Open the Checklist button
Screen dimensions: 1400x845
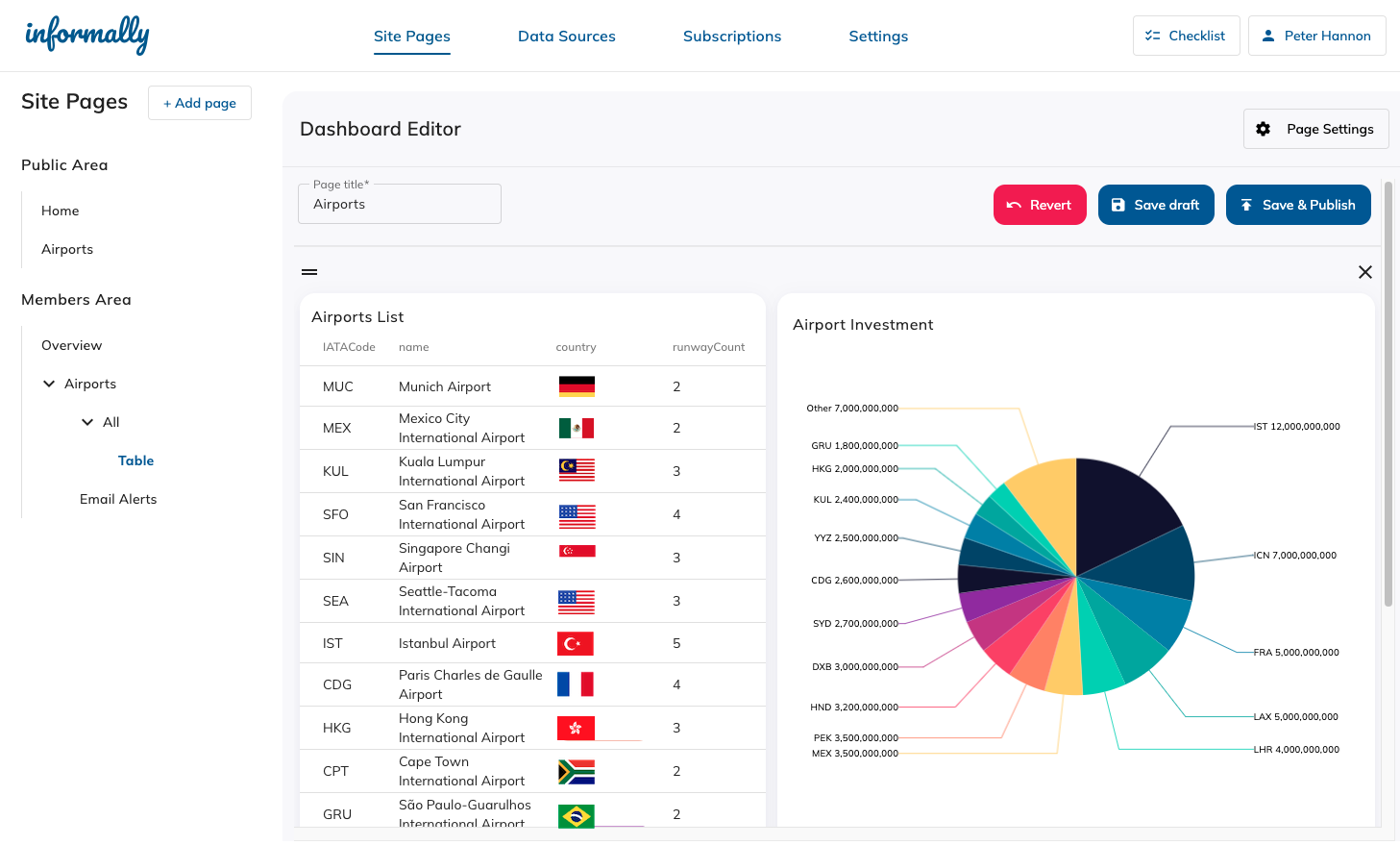[x=1186, y=36]
